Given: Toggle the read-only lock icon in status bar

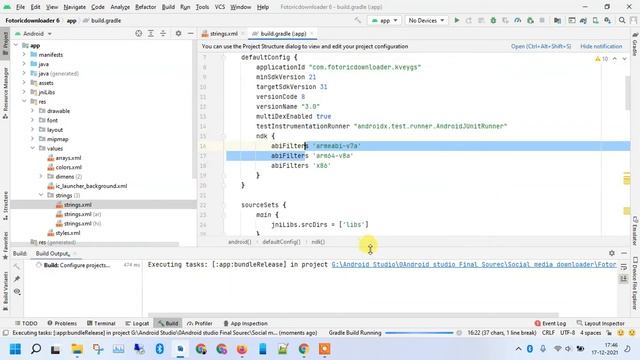Looking at the screenshot, I should (609, 333).
